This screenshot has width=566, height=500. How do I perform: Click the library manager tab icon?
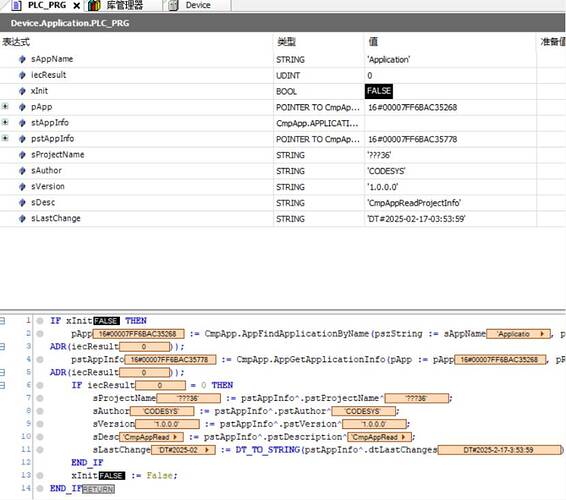[x=94, y=5]
